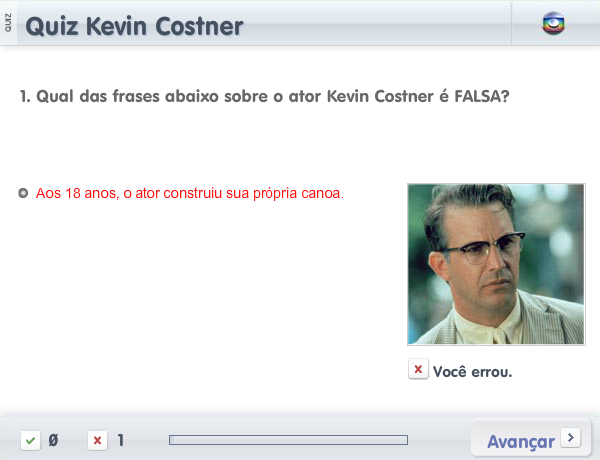Click the Você errou message
The height and width of the screenshot is (460, 600).
coord(473,372)
